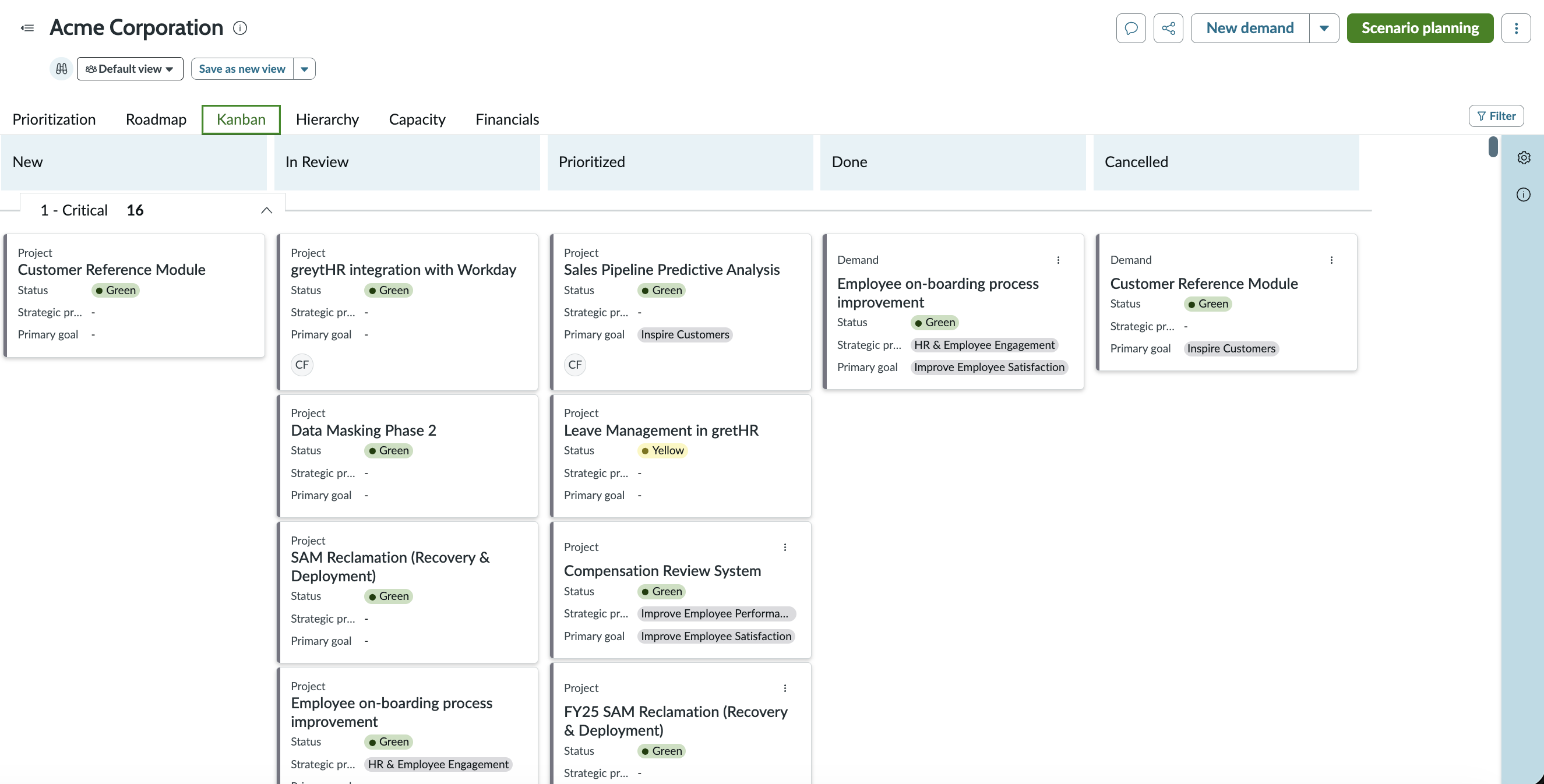
Task: Click Improve Employee Performa... tag
Action: coord(716,614)
